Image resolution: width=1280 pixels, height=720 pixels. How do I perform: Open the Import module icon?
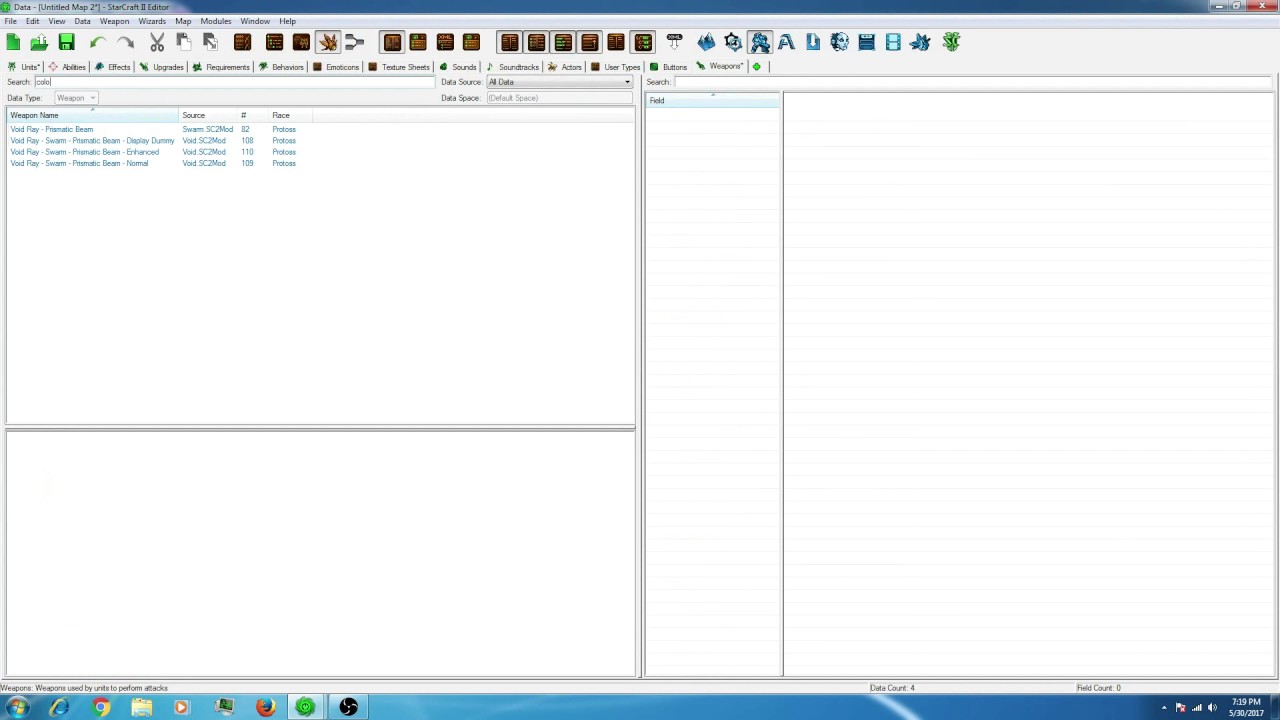[x=812, y=42]
